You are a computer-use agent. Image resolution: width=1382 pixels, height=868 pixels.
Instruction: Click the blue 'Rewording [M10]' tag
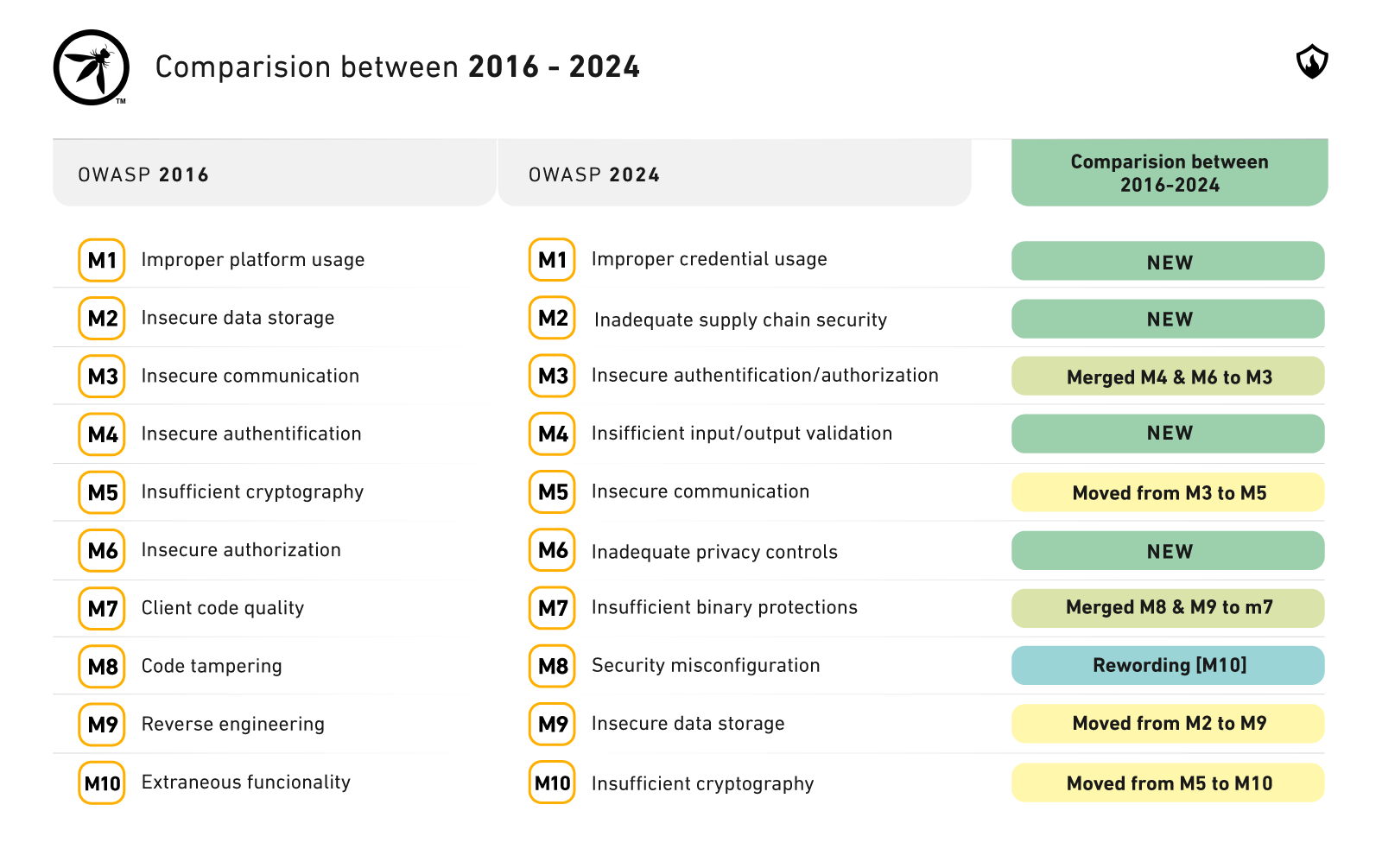[1168, 665]
